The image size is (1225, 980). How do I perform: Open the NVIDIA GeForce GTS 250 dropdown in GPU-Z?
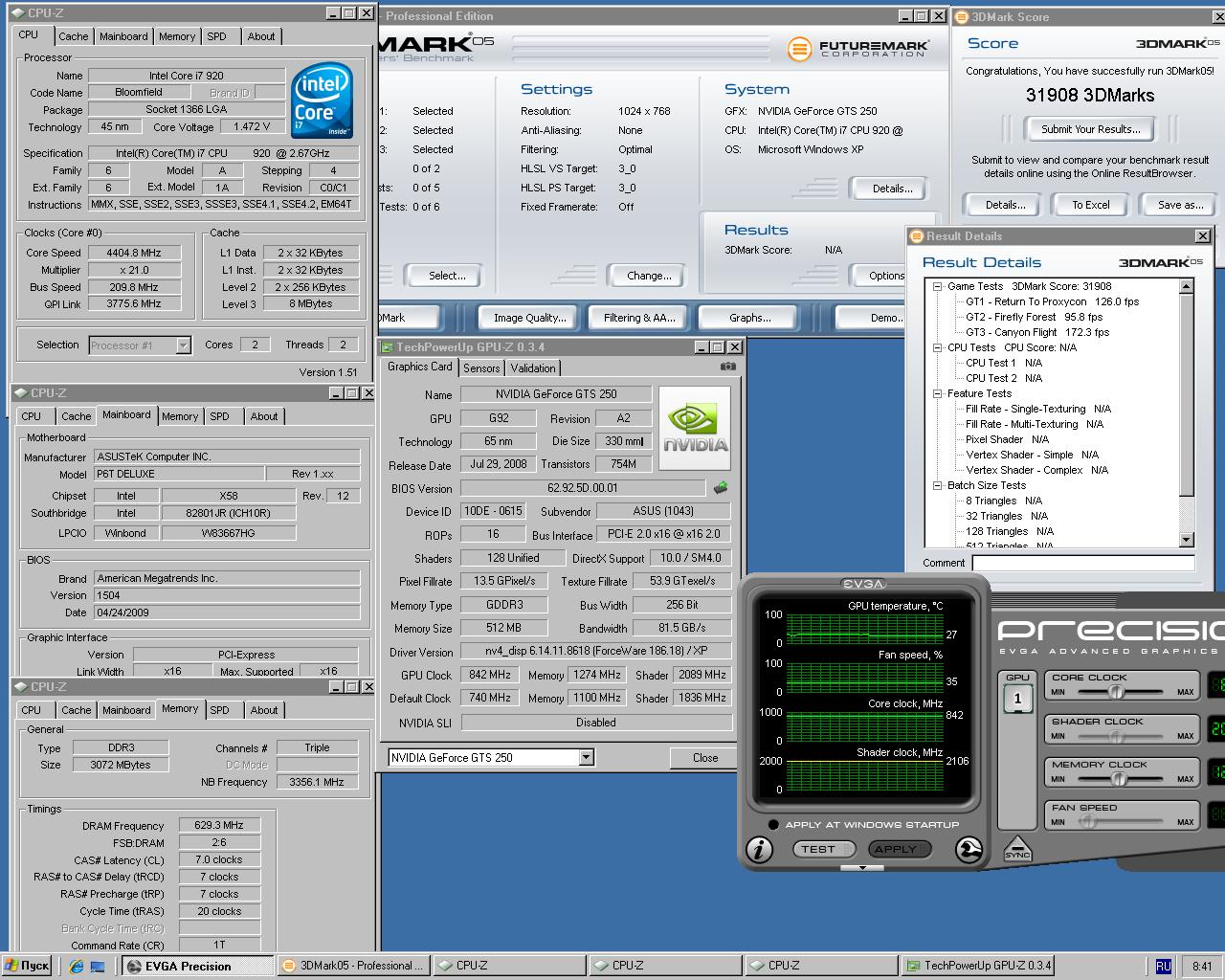tap(586, 758)
